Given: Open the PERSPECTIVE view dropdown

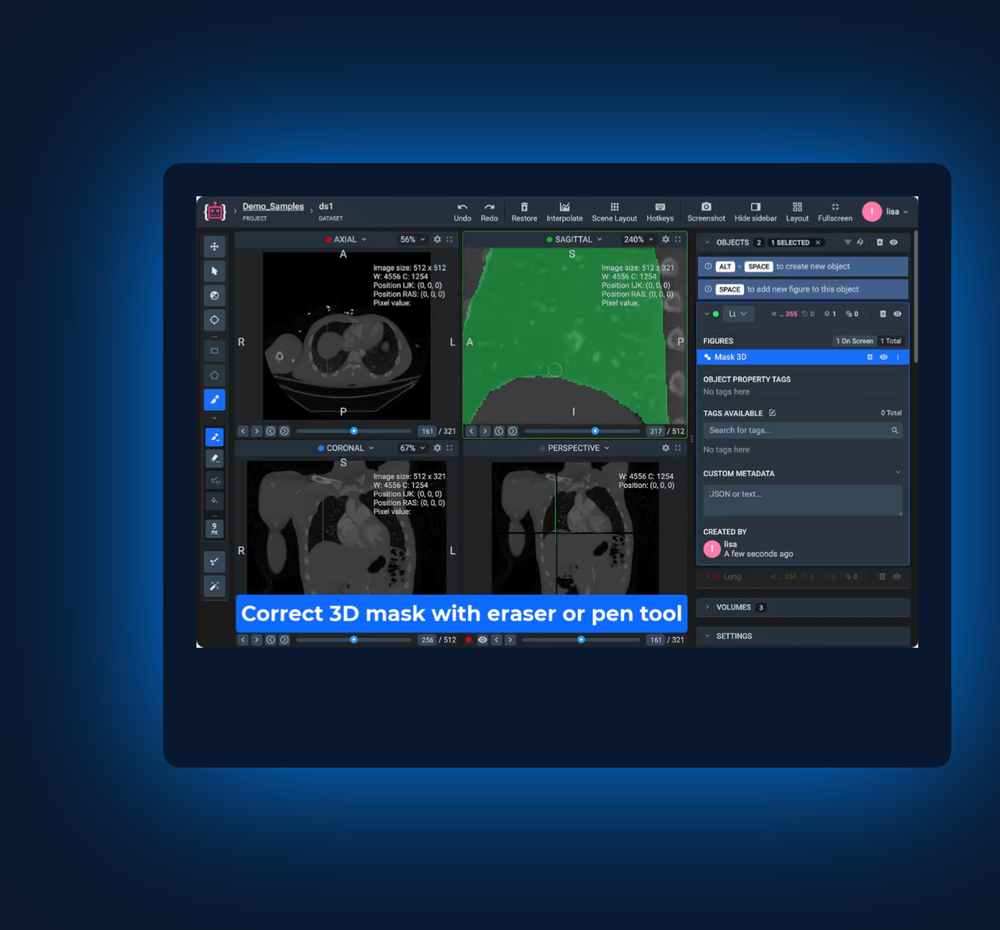Looking at the screenshot, I should click(x=574, y=448).
